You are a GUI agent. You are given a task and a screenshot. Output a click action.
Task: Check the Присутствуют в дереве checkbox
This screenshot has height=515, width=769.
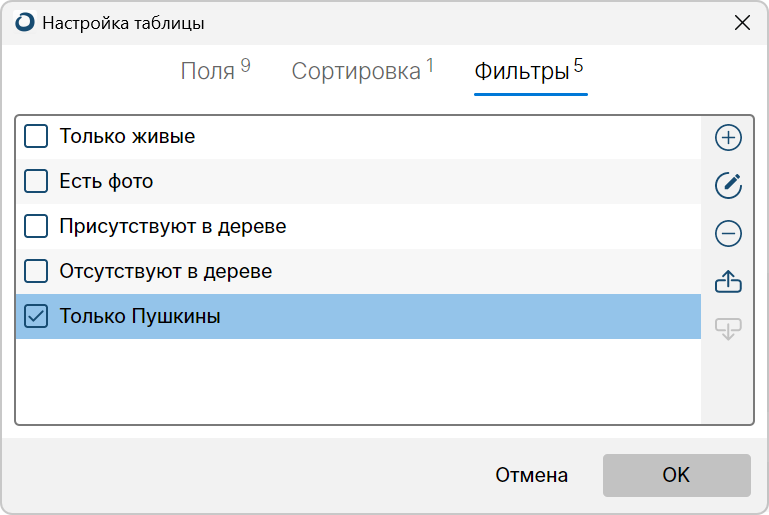tap(36, 226)
